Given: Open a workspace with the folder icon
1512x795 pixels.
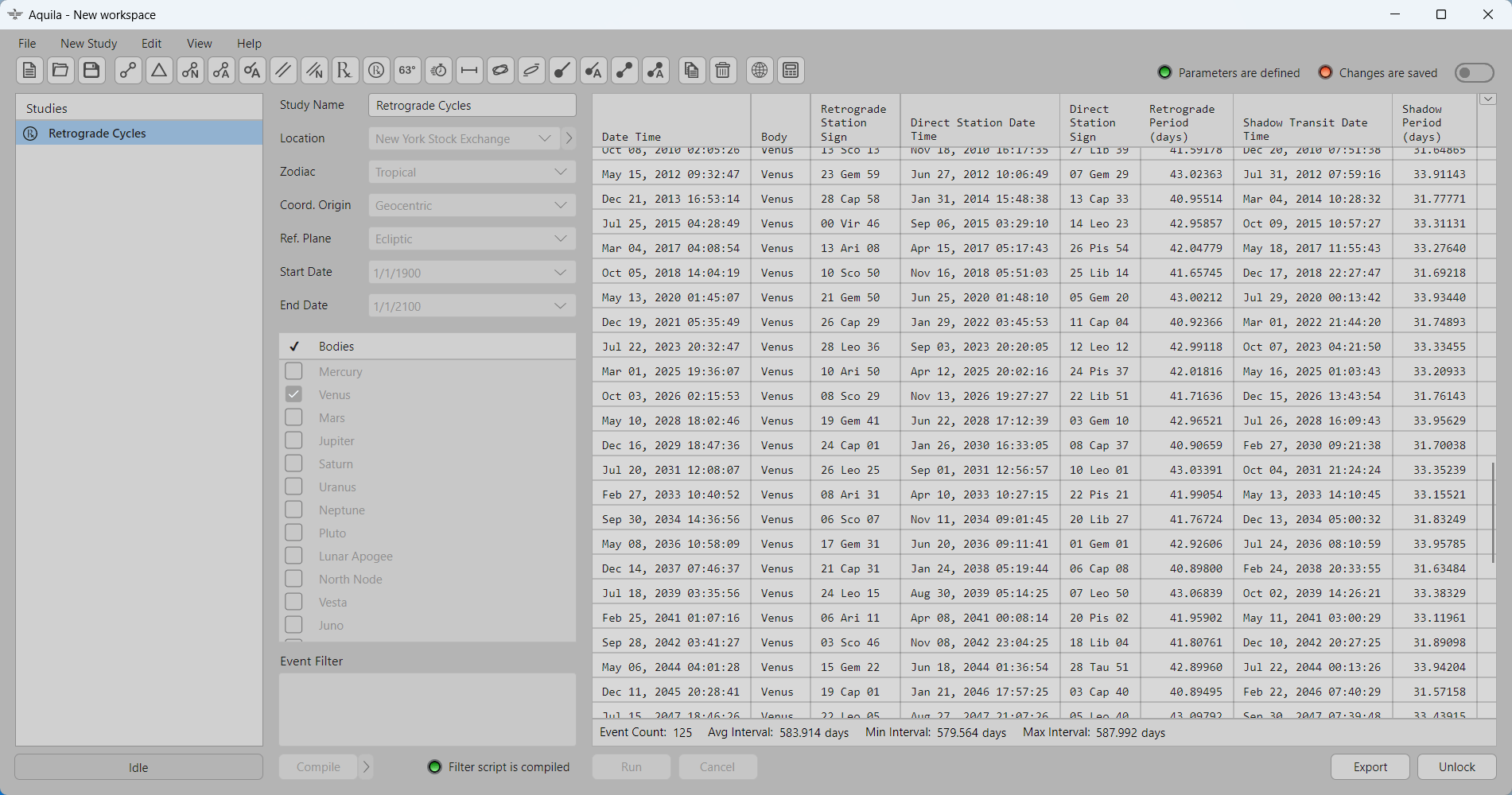Looking at the screenshot, I should coord(60,71).
